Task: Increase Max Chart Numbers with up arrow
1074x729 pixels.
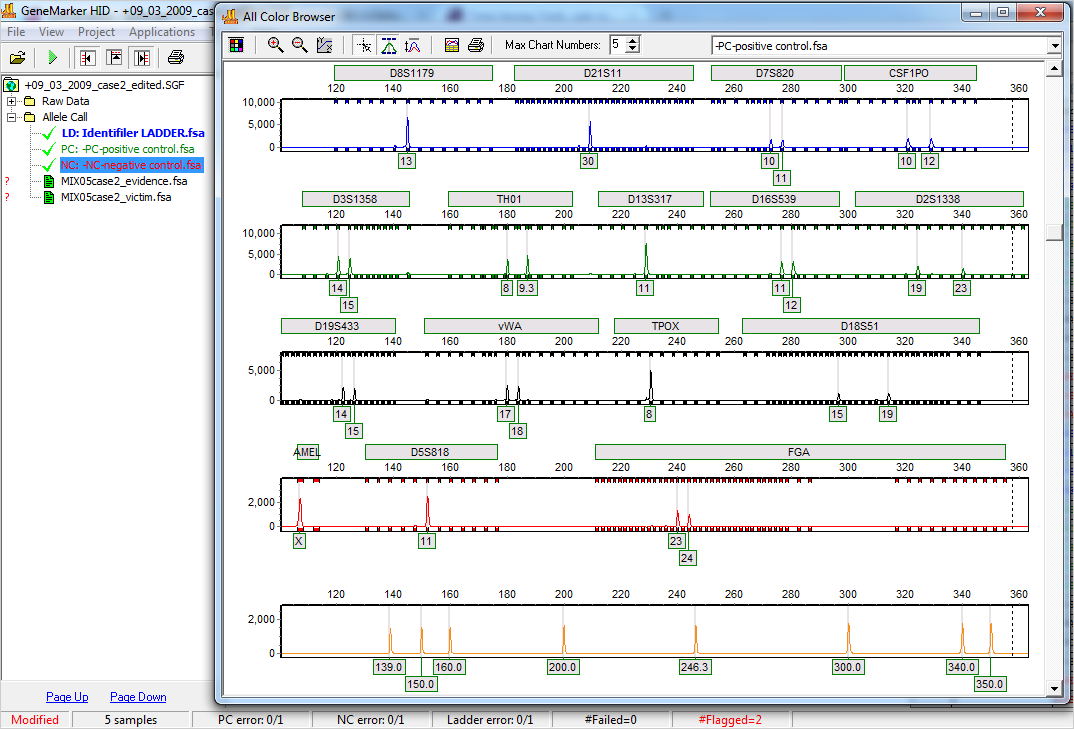Action: click(634, 41)
